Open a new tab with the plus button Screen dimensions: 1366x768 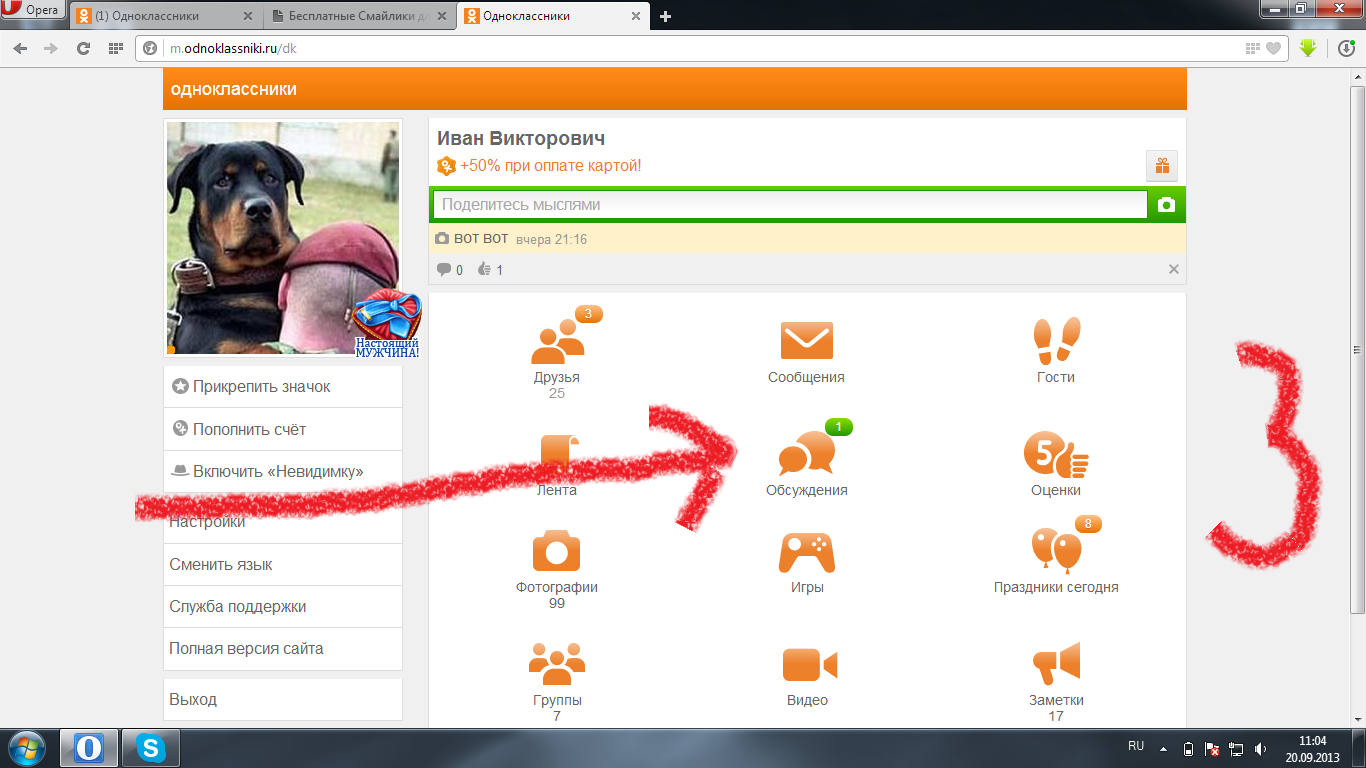666,16
